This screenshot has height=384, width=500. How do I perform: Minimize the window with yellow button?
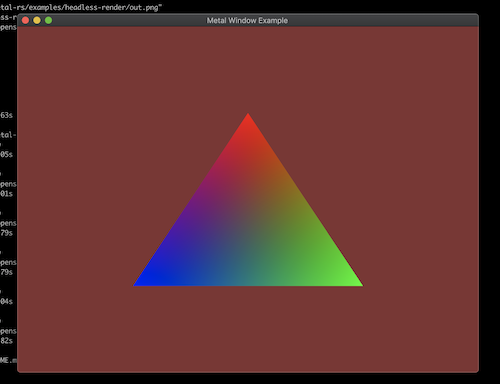tap(37, 20)
